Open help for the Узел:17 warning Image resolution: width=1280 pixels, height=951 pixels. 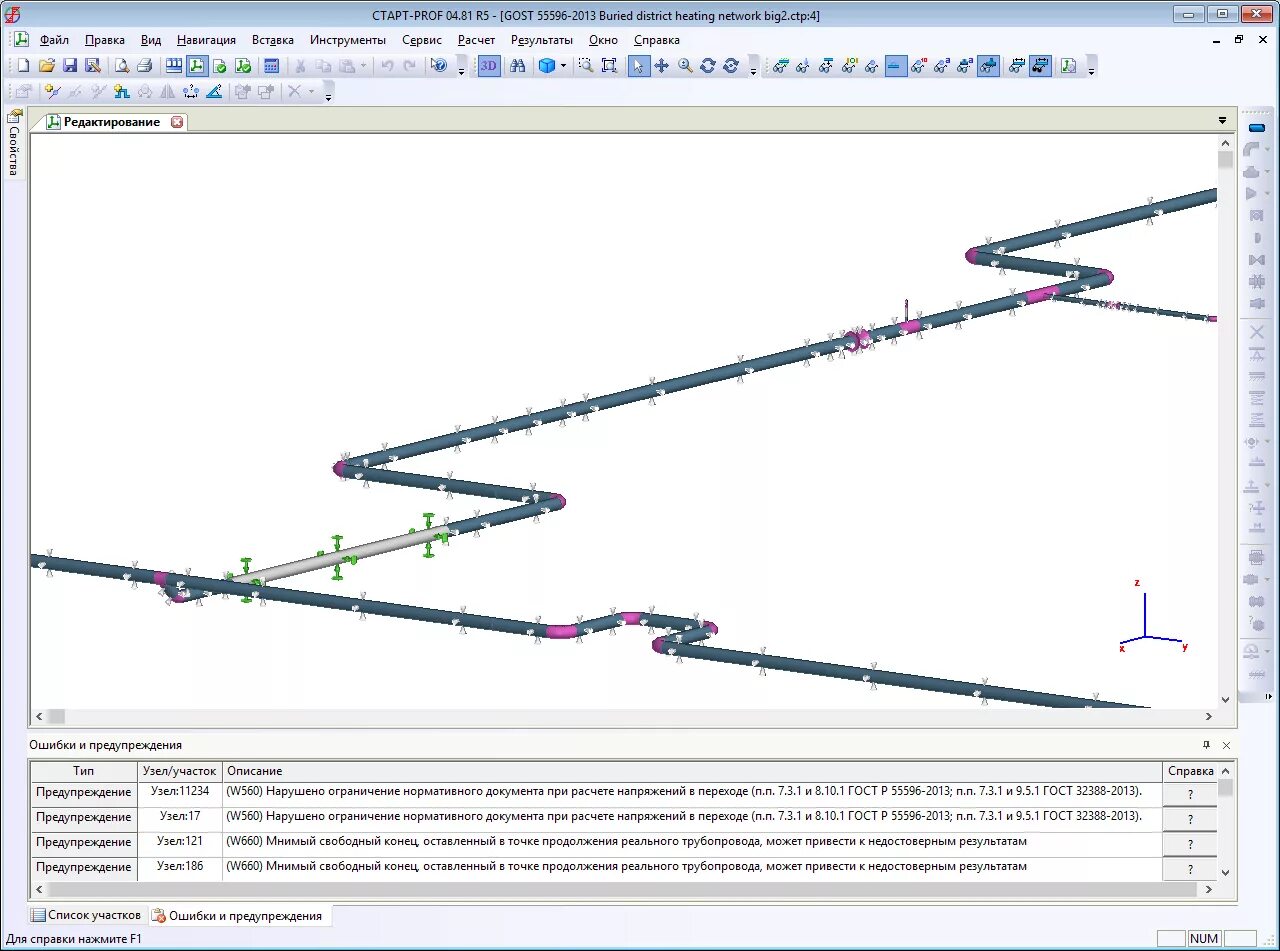(1190, 819)
